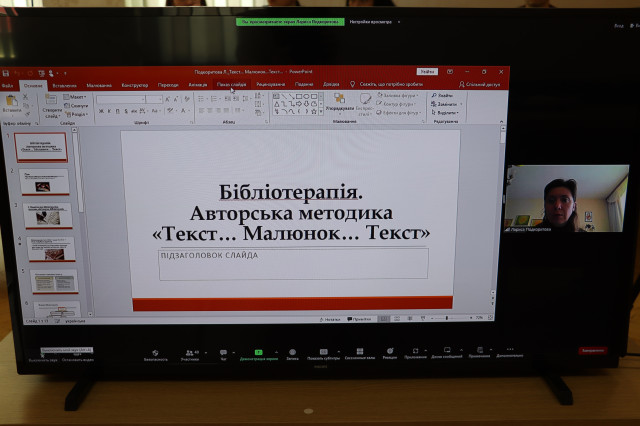Toggle Zoom mute microphone button

tap(42, 358)
